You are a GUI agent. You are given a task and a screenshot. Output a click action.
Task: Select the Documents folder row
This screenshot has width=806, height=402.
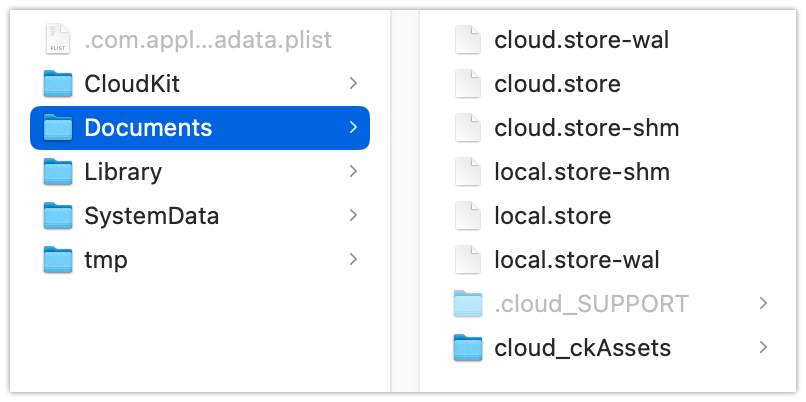[x=200, y=128]
